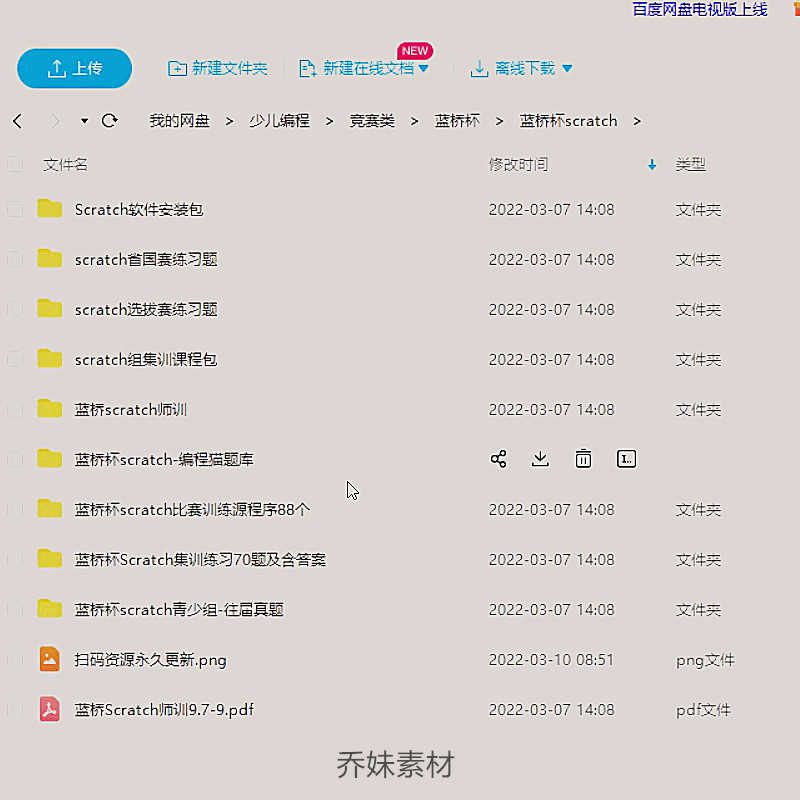Toggle the select-all checkbox in header
The image size is (800, 800).
click(15, 165)
